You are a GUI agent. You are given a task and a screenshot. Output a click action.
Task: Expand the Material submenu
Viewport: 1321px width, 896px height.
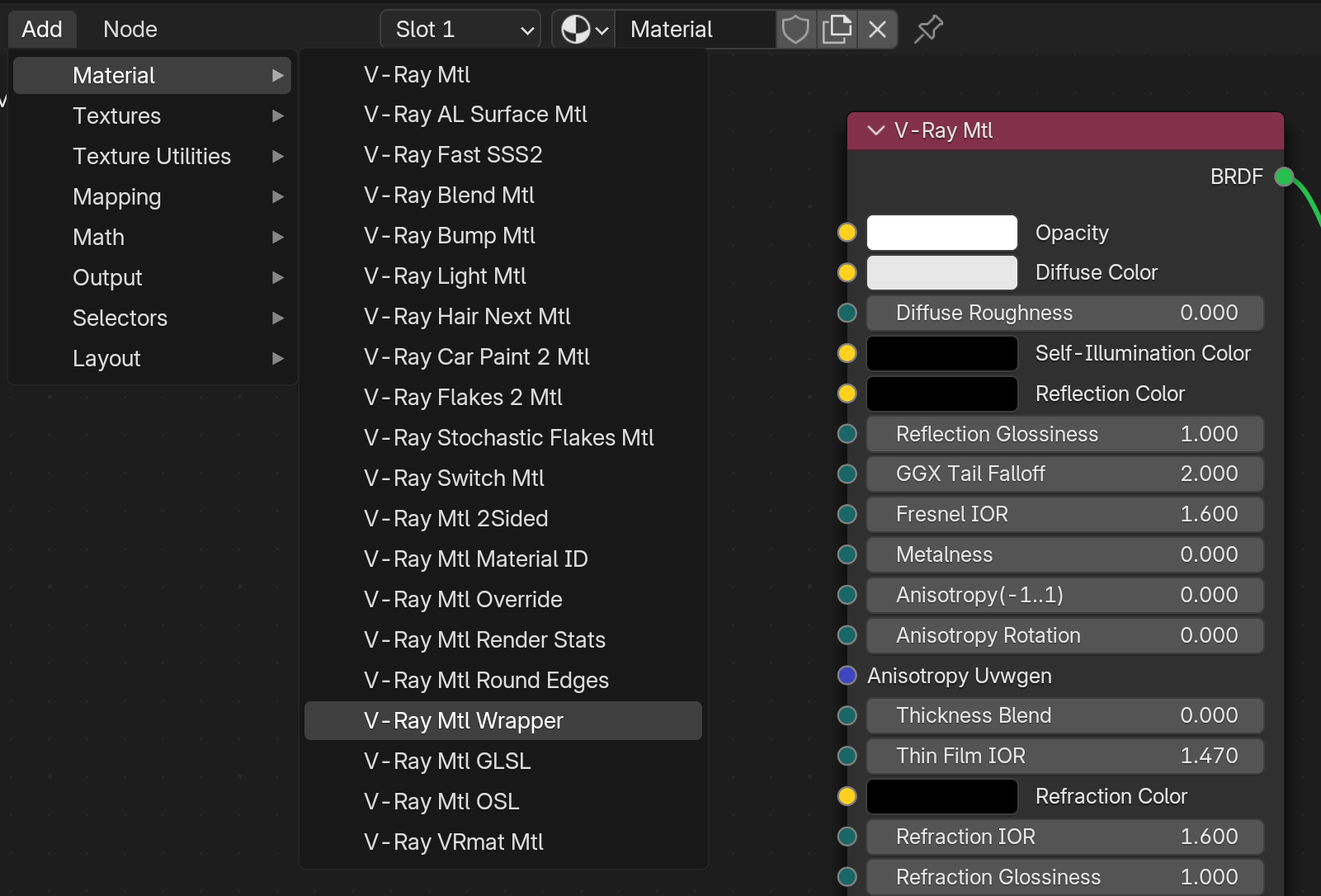tap(153, 76)
